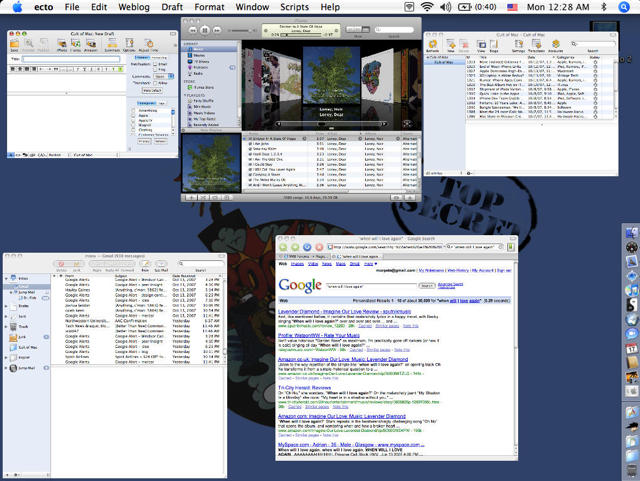
Task: Click the Spotlight magnifier in menu bar
Action: pos(625,7)
